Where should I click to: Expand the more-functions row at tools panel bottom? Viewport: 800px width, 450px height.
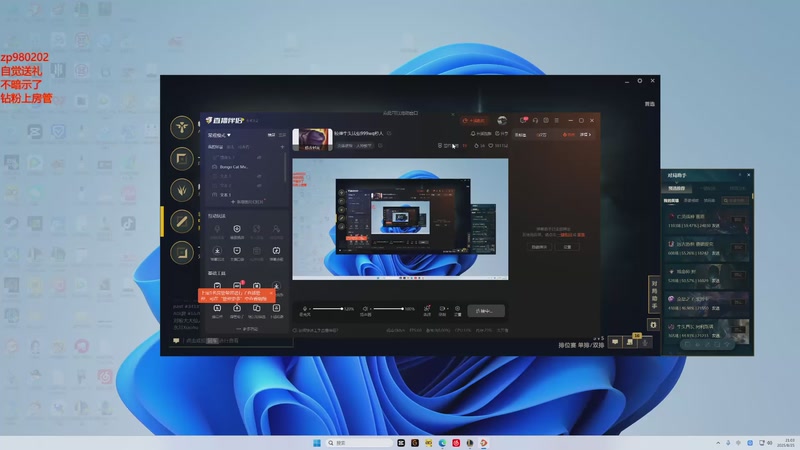tap(247, 329)
